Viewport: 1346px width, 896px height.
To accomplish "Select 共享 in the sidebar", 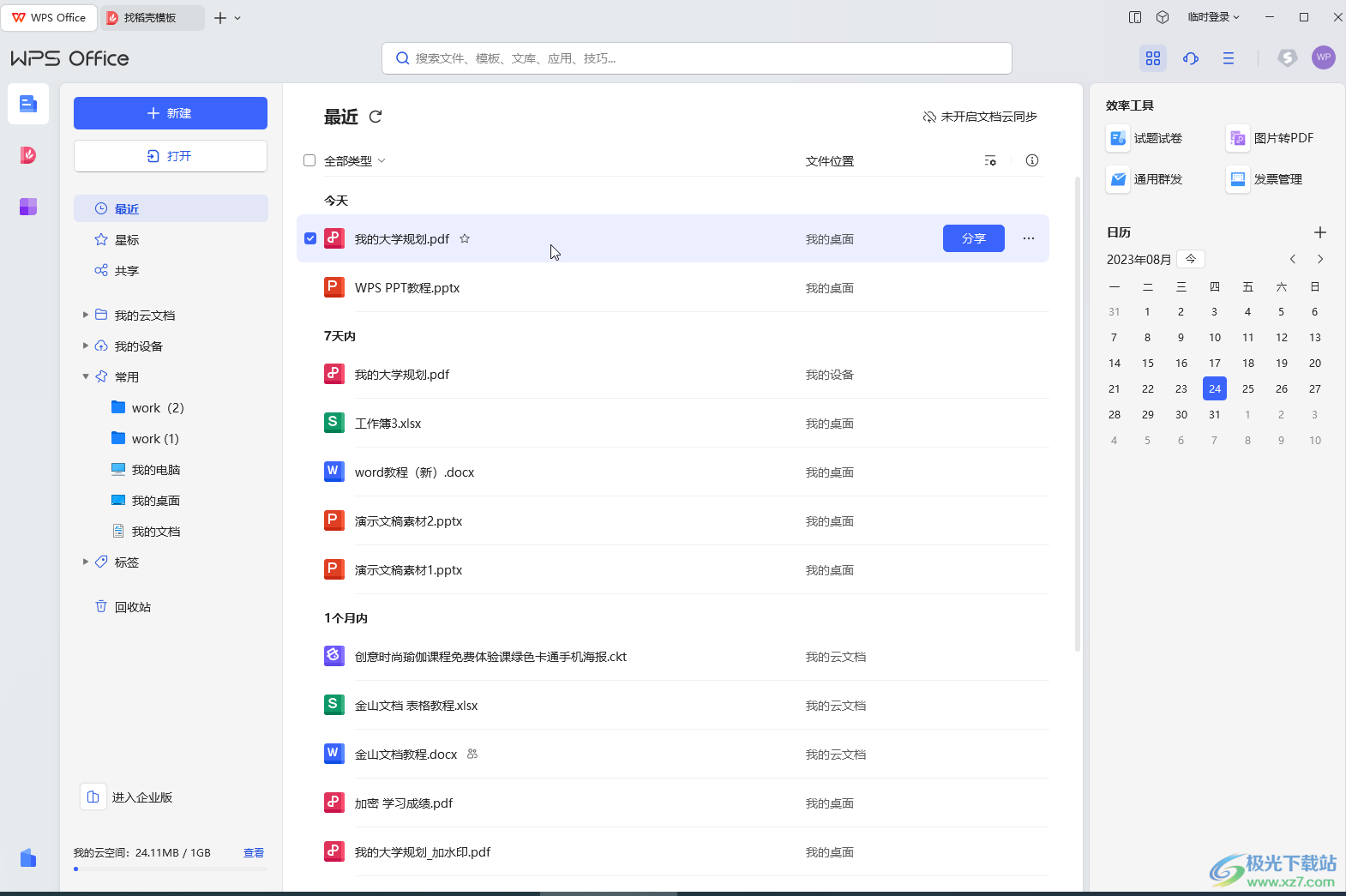I will point(171,270).
